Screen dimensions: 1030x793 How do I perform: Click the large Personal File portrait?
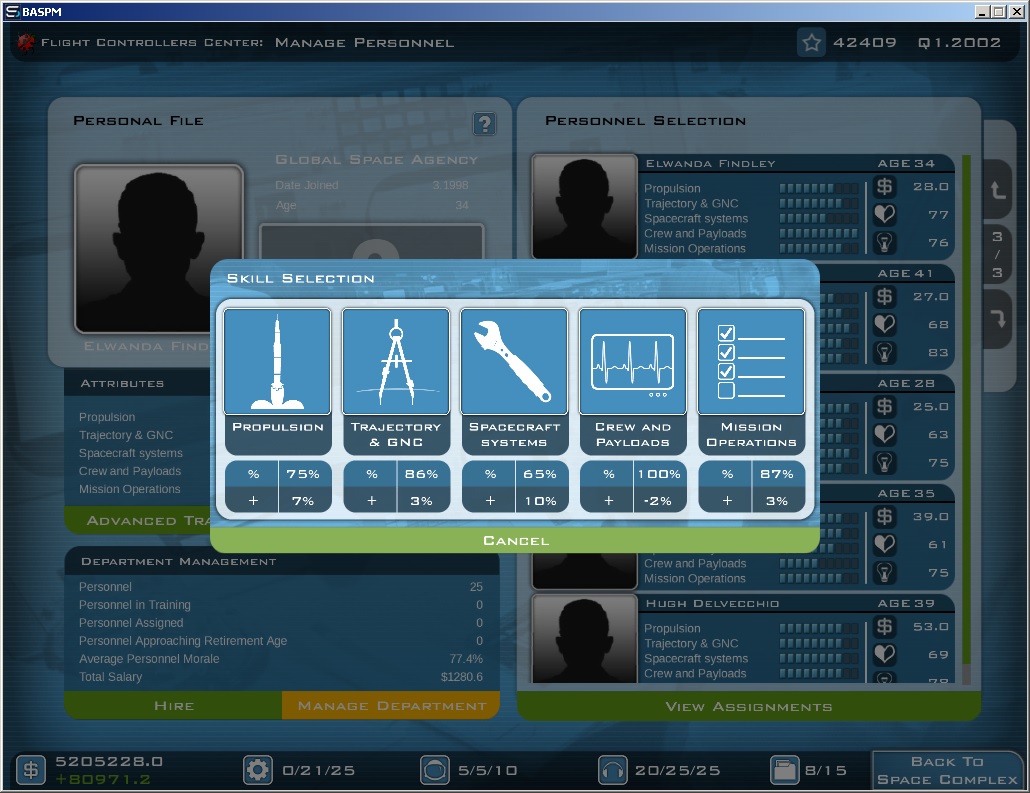point(159,248)
